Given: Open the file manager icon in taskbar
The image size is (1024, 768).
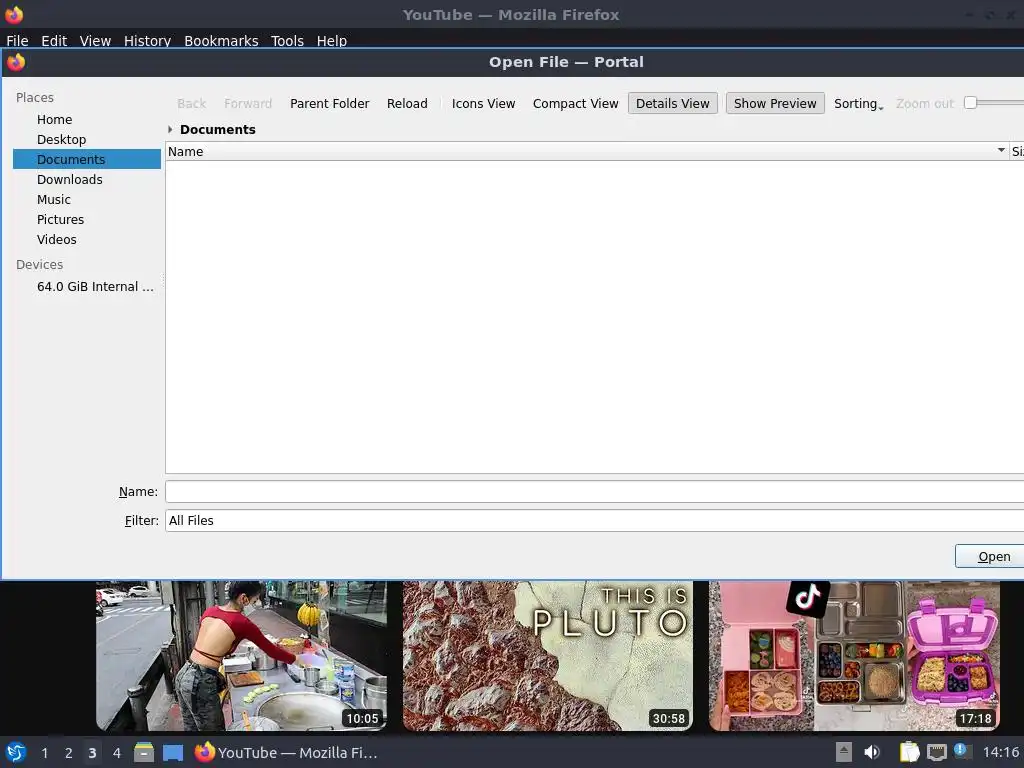Looking at the screenshot, I should (144, 752).
